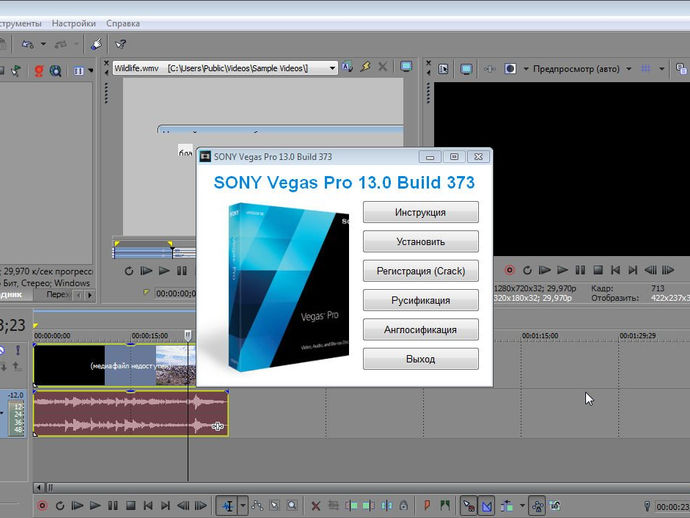
Task: Click Play From Start in preview transport
Action: pyautogui.click(x=544, y=270)
